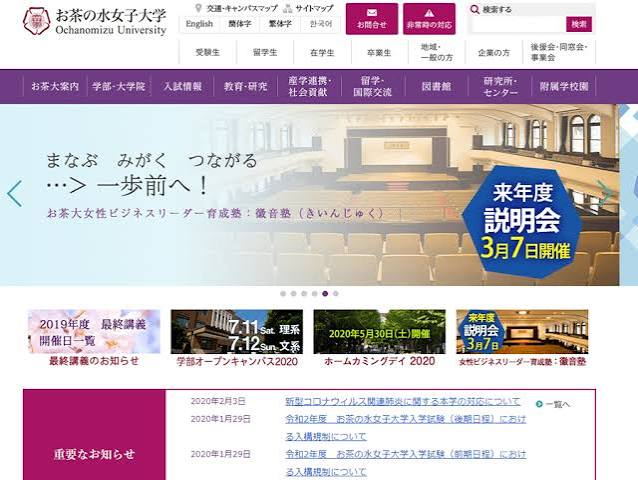Open 教育・研究 menu

click(x=245, y=86)
